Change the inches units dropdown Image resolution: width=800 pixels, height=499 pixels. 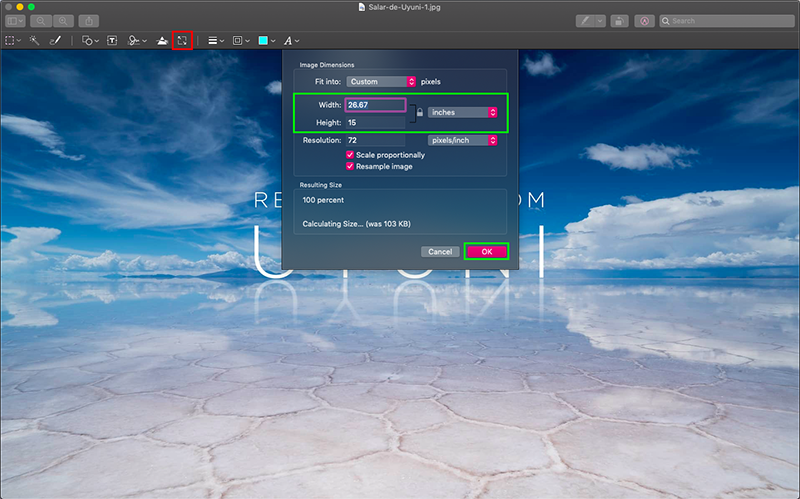coord(462,112)
